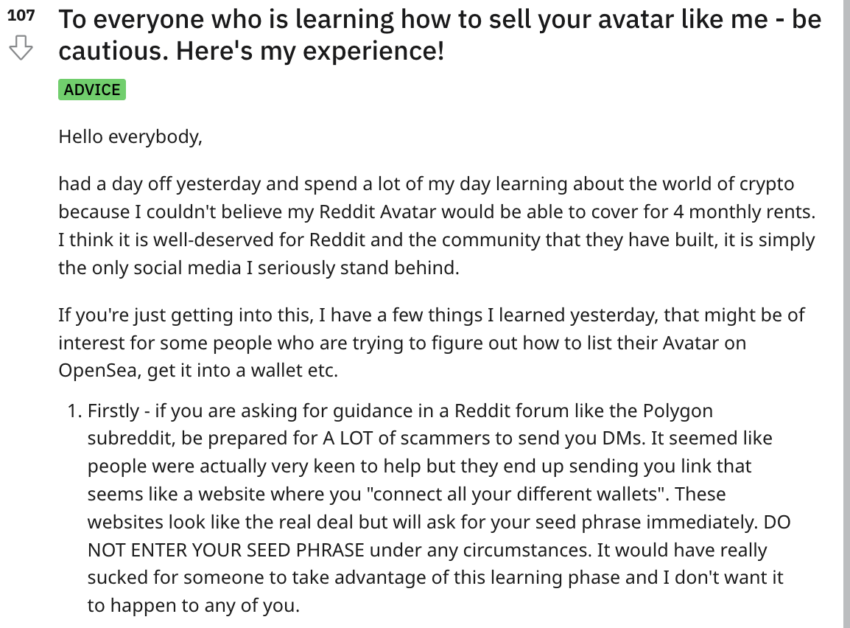Image resolution: width=850 pixels, height=628 pixels.
Task: Downvote the post with the down arrow
Action: pos(21,48)
